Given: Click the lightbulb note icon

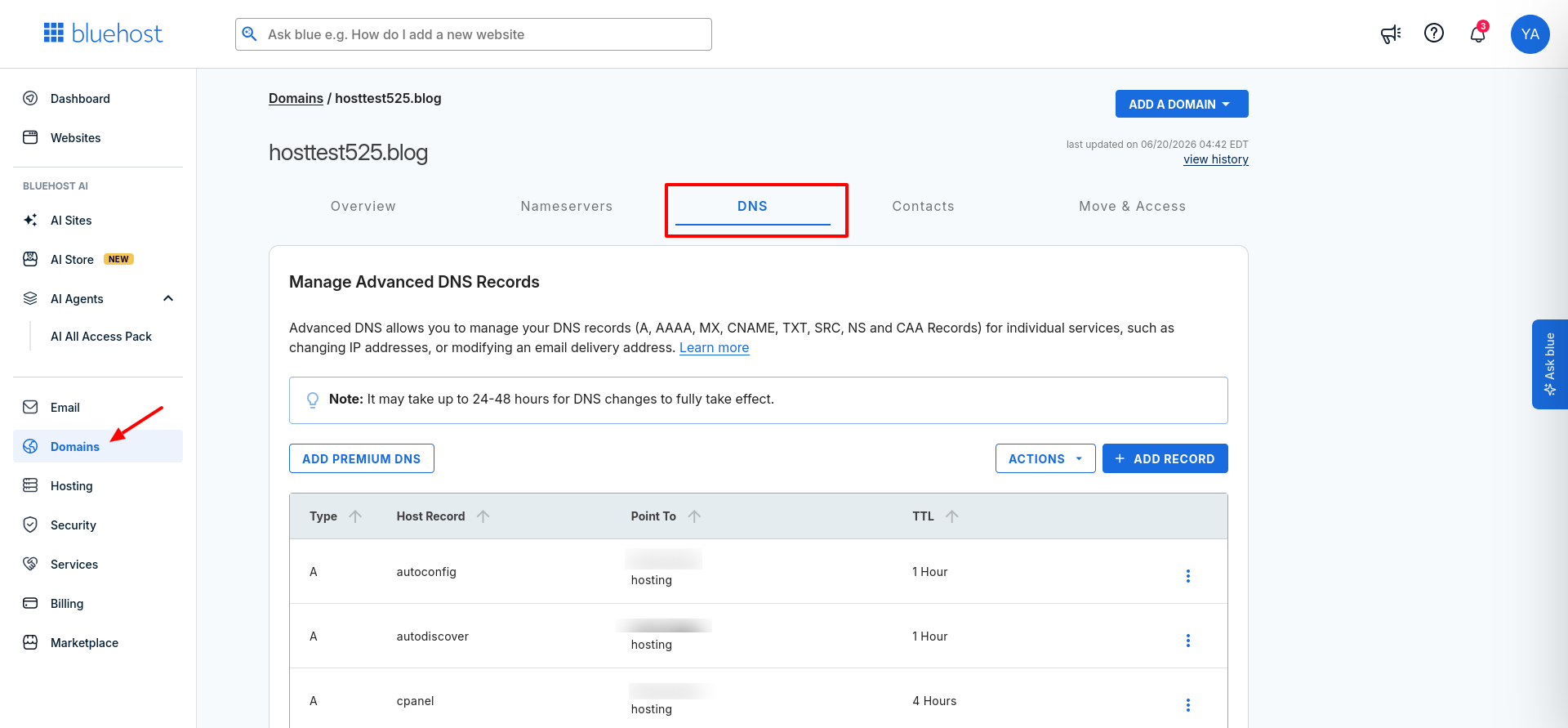Looking at the screenshot, I should click(x=313, y=400).
